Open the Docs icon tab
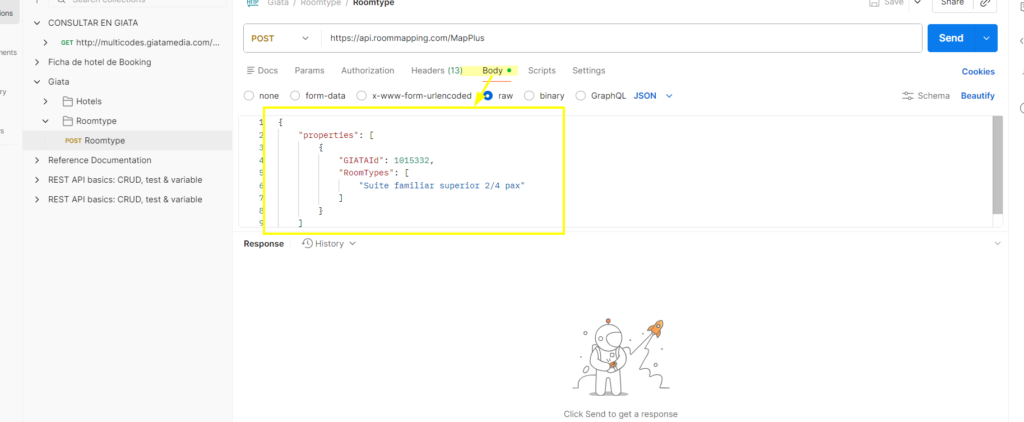 point(250,71)
